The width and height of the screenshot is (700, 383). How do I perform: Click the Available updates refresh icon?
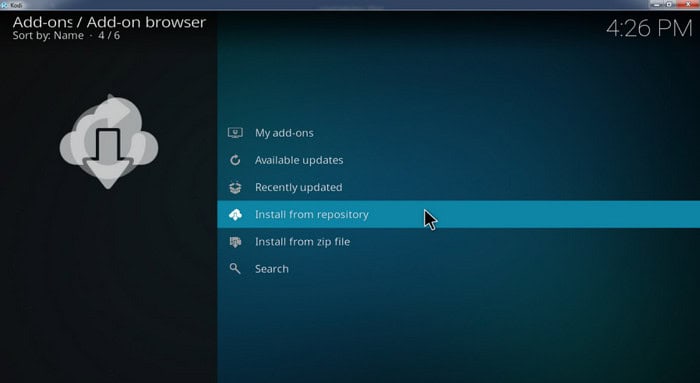235,160
